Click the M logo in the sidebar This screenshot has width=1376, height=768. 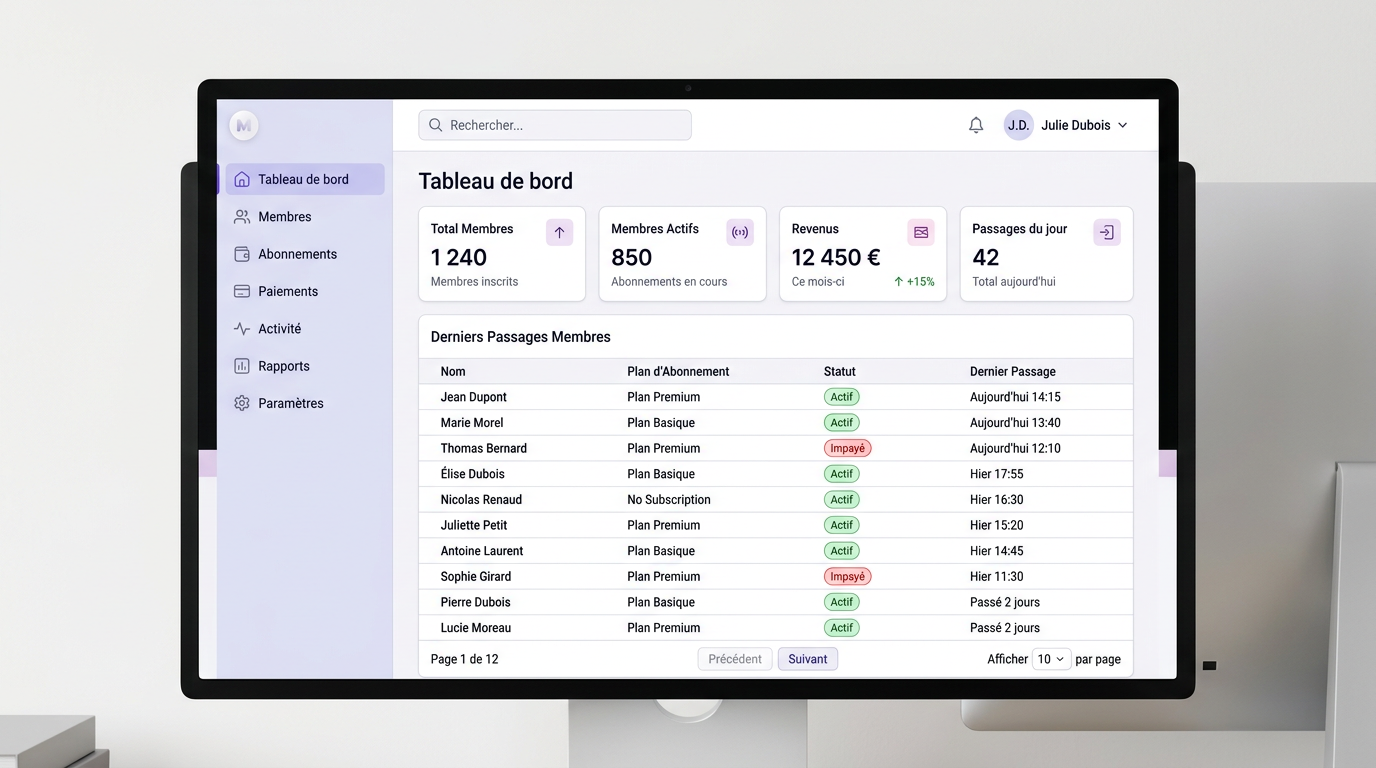pyautogui.click(x=243, y=125)
